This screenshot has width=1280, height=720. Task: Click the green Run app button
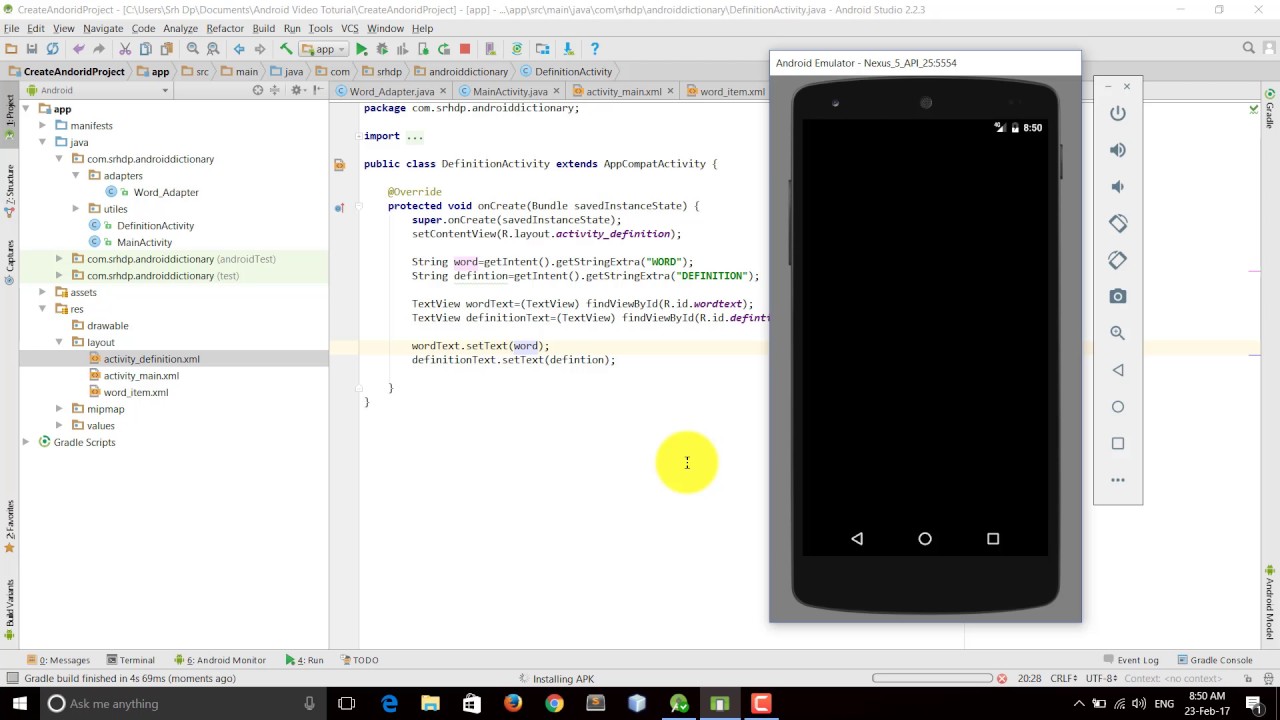(x=361, y=48)
